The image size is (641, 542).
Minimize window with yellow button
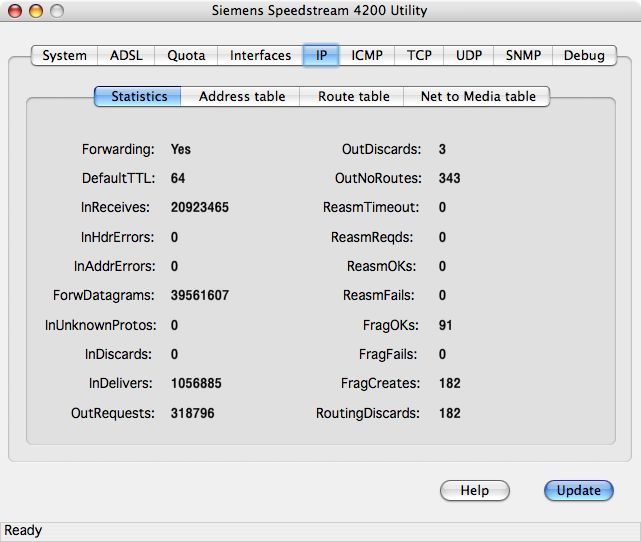point(36,11)
